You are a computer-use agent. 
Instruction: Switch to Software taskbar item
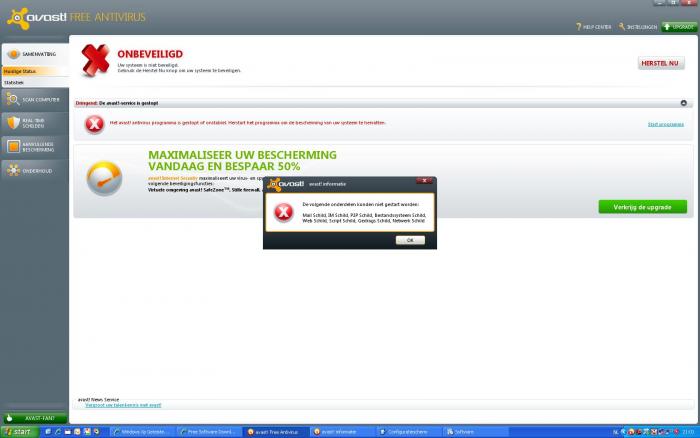475,432
